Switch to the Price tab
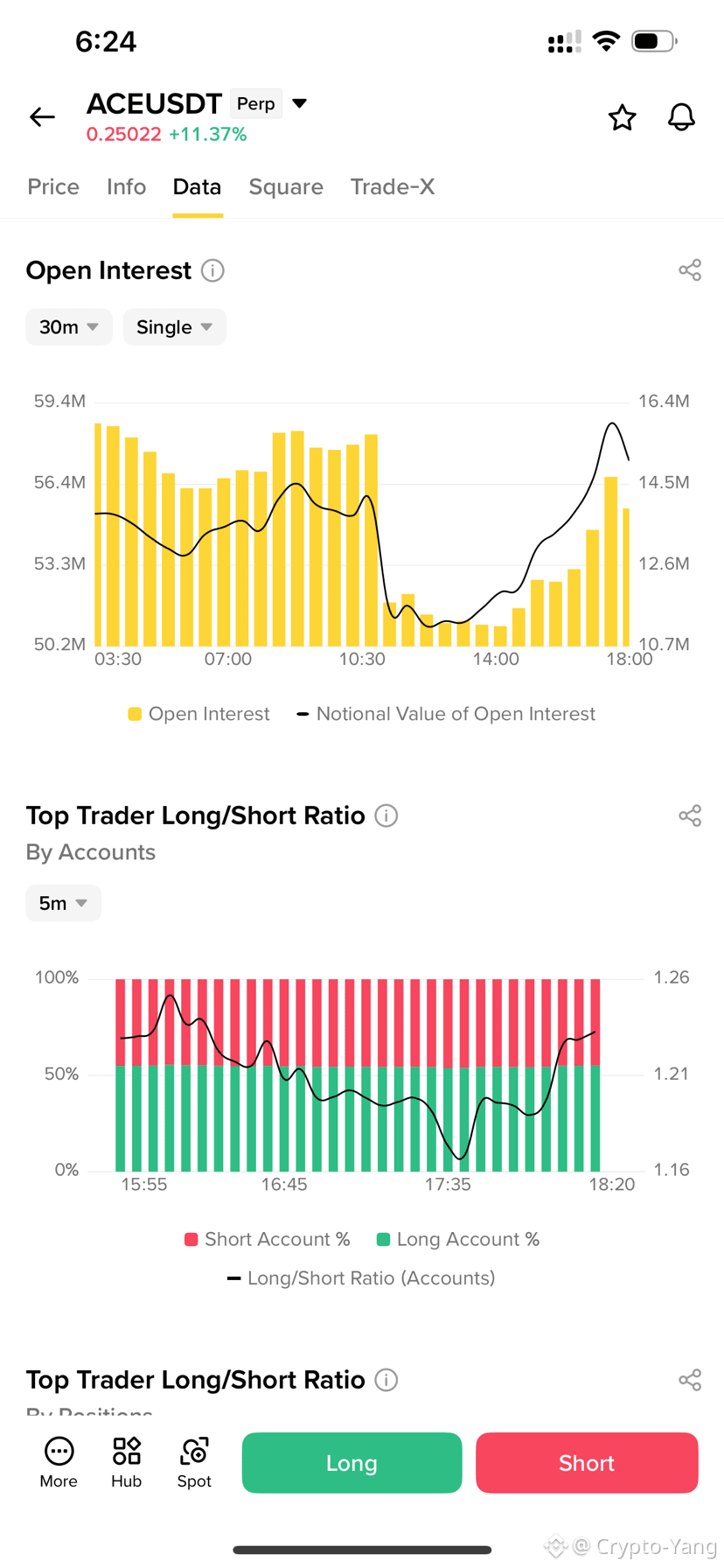Viewport: 724px width, 1568px height. click(53, 186)
